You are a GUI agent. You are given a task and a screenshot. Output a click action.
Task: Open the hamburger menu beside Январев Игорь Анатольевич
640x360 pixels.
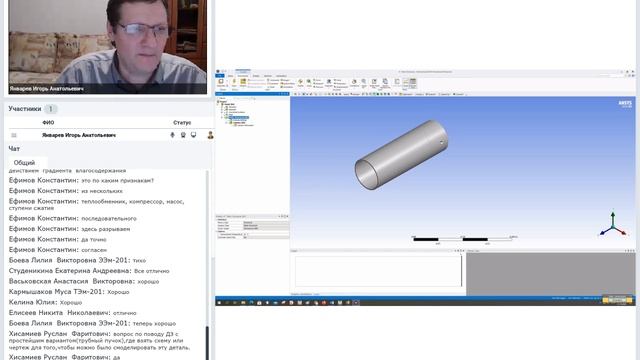14,135
